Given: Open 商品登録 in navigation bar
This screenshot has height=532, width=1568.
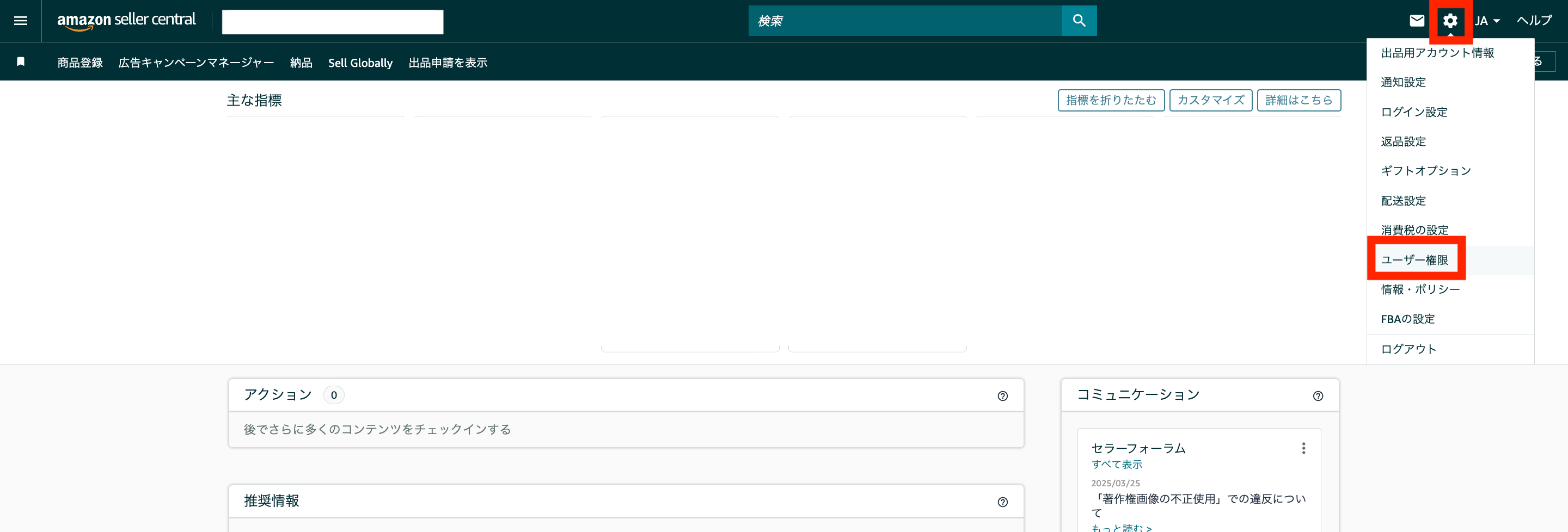Looking at the screenshot, I should (79, 63).
